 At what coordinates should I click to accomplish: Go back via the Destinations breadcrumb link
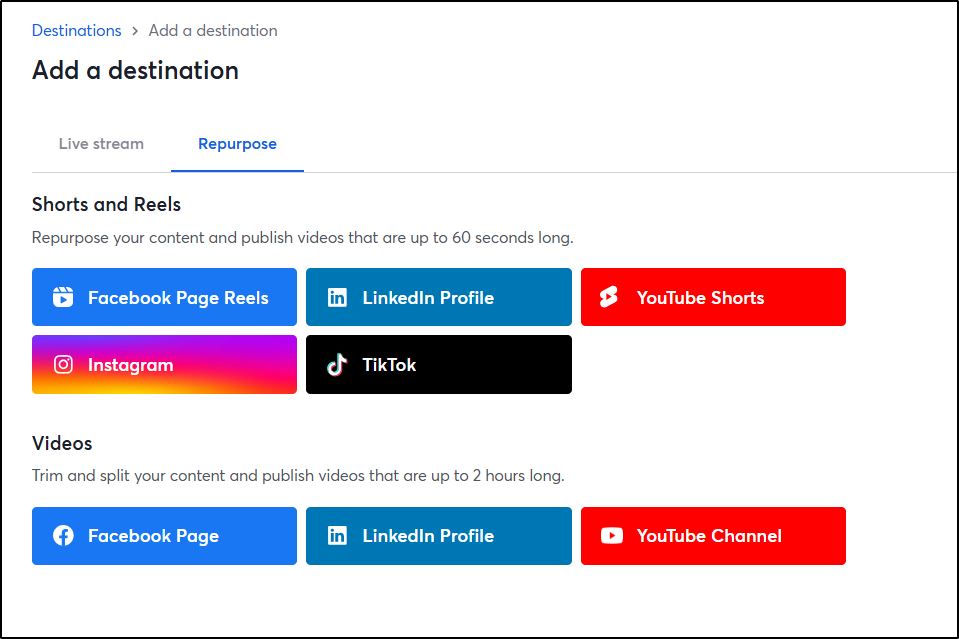pyautogui.click(x=76, y=30)
